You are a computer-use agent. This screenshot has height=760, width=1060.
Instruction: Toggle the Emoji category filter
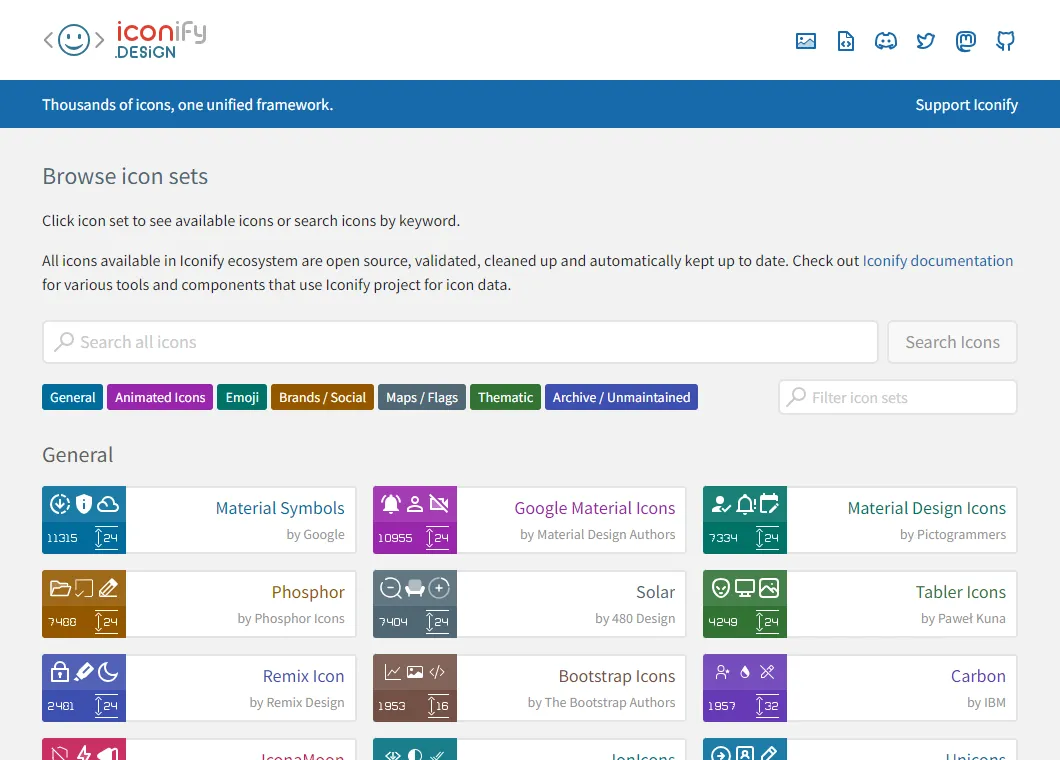(242, 397)
